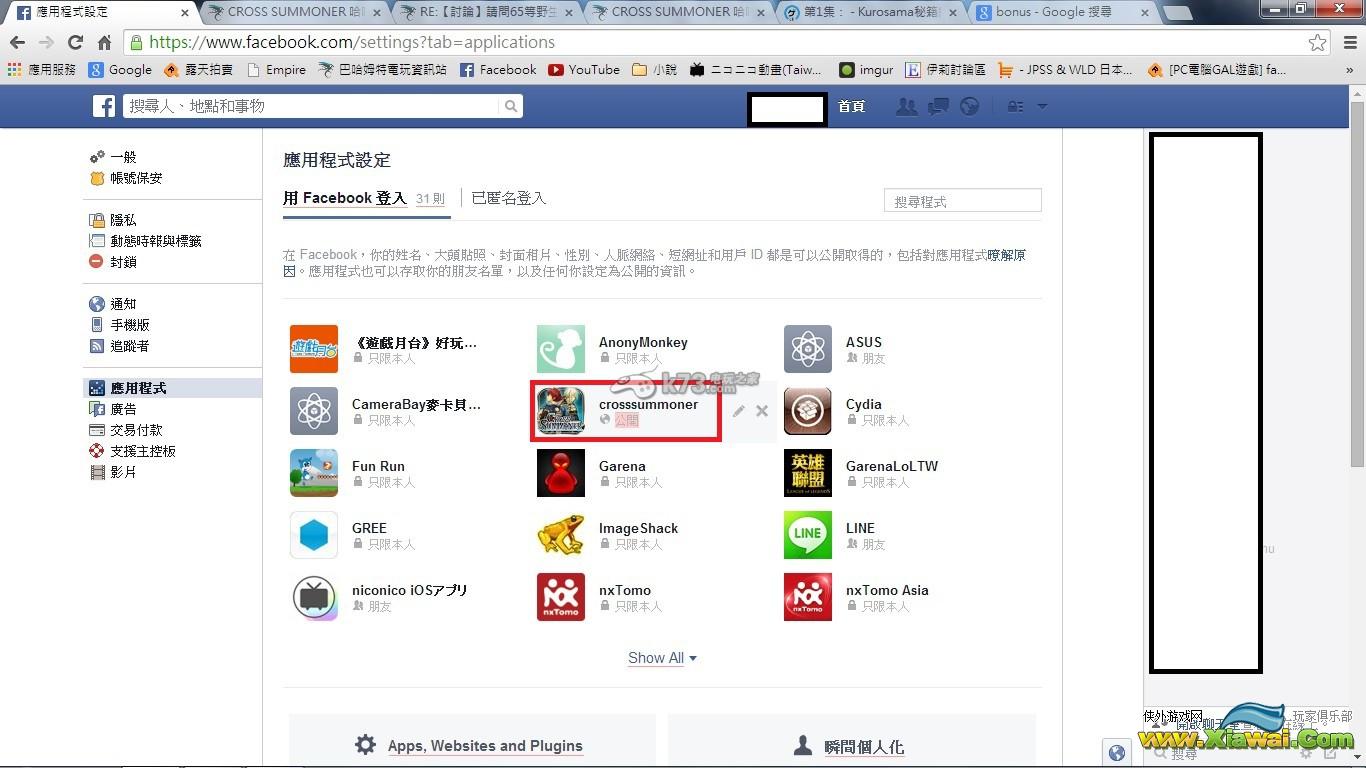
Task: Remove crosssummoner with the X icon
Action: (x=762, y=411)
